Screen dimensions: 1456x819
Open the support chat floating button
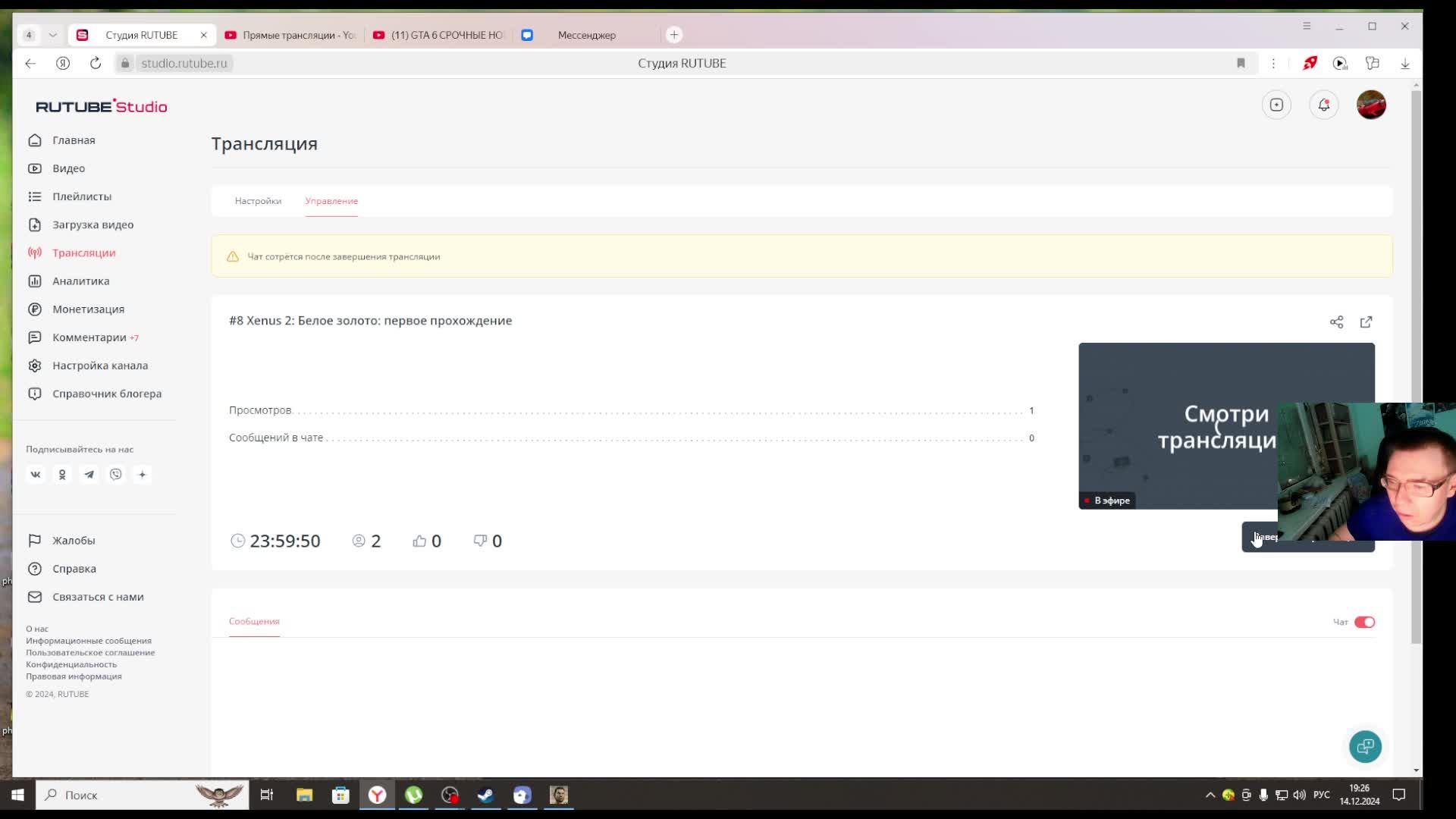tap(1365, 746)
